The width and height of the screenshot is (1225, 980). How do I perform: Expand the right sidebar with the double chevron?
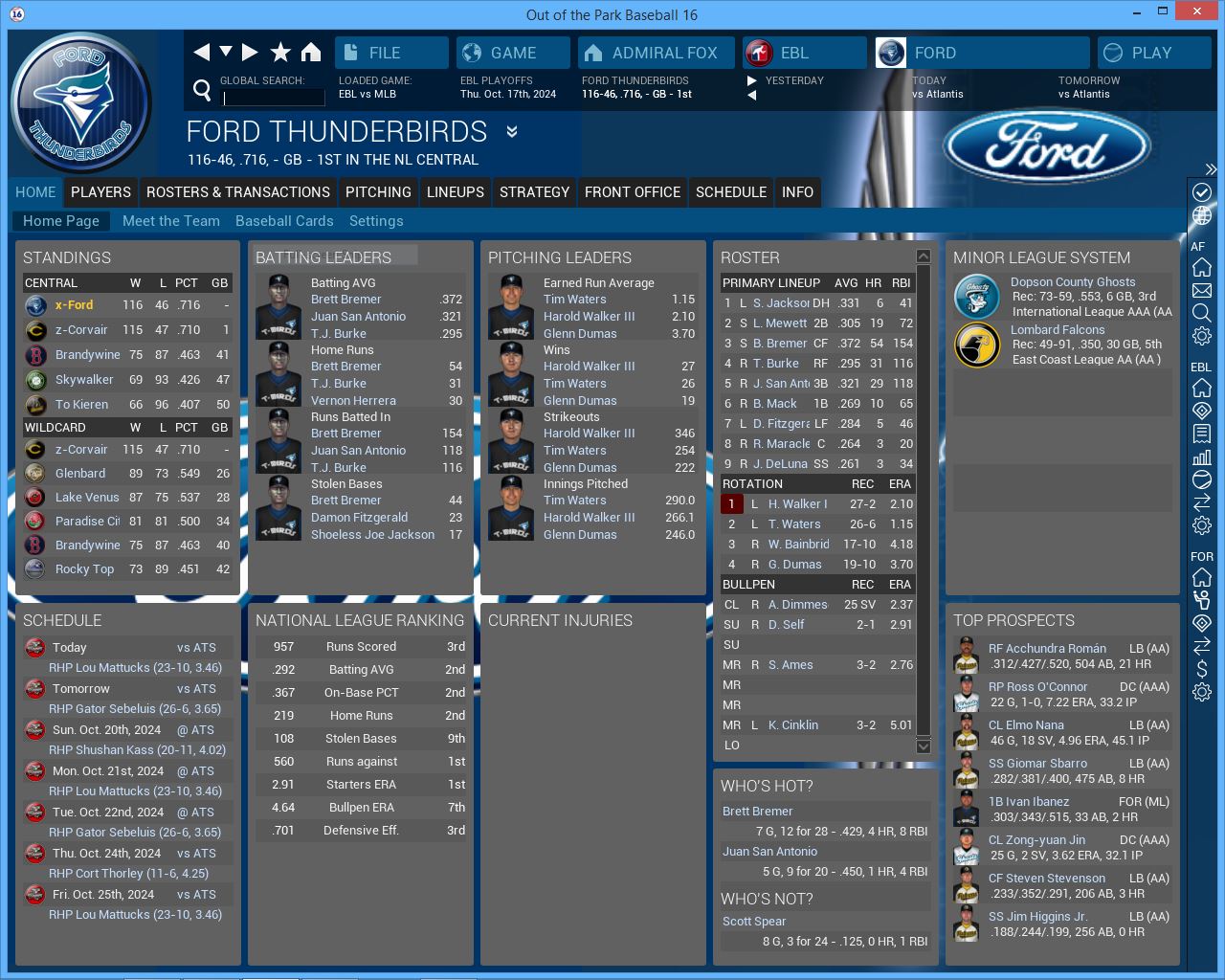[x=1211, y=168]
